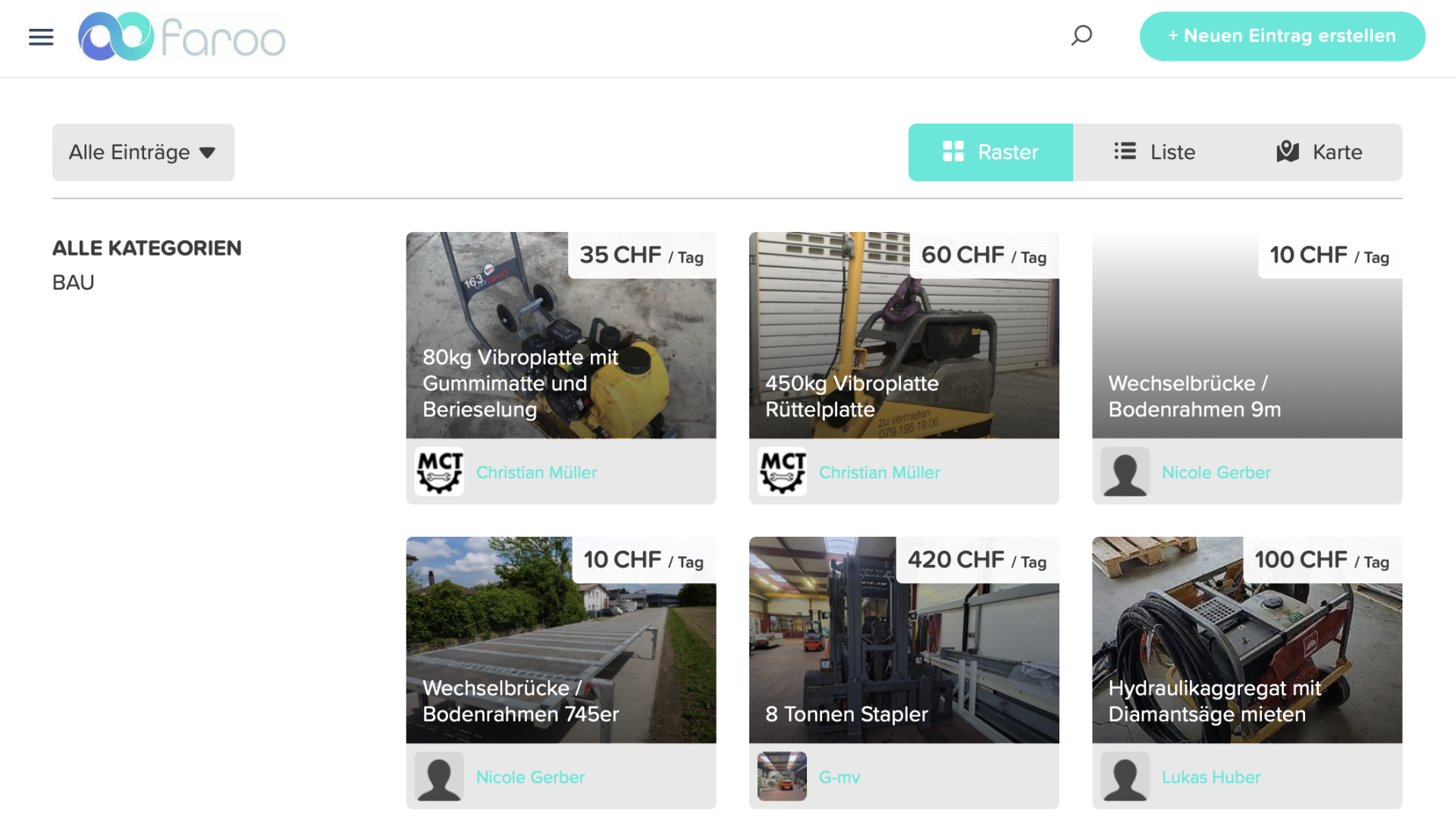Open the 80kg Vibroplatte listing image
Image resolution: width=1456 pixels, height=825 pixels.
pyautogui.click(x=561, y=335)
